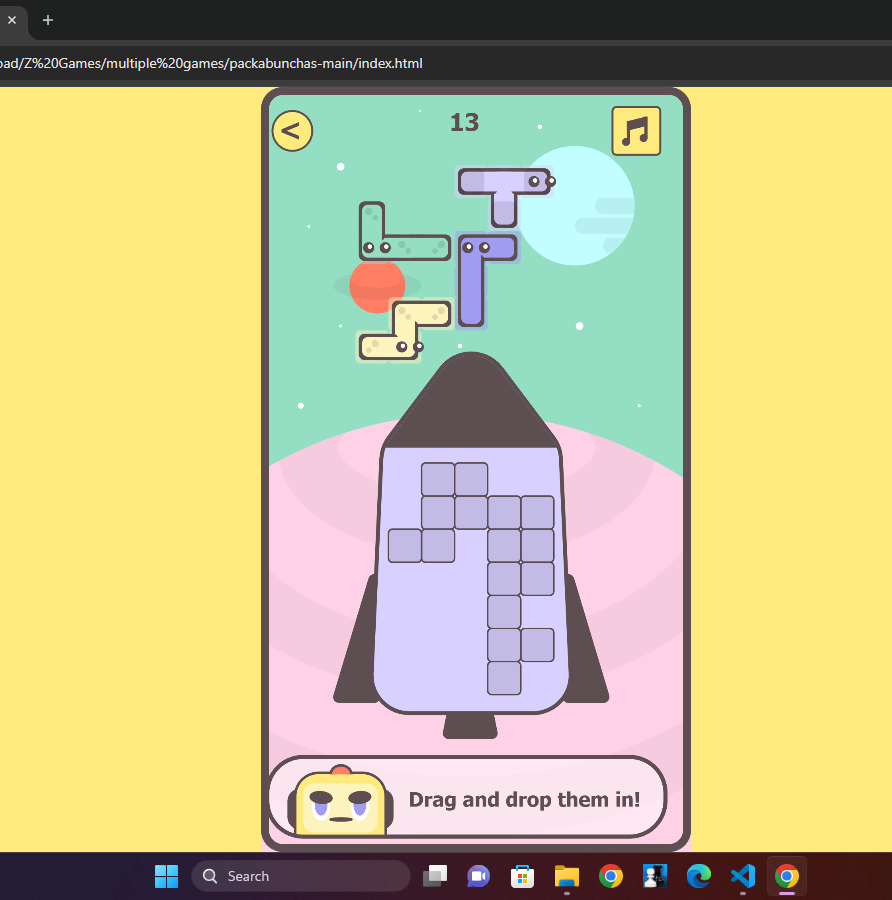Open the chess app on the taskbar

coord(654,876)
